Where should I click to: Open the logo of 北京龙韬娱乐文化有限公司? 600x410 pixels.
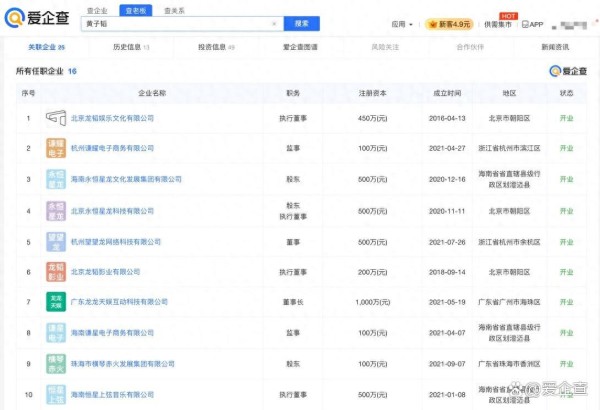click(x=56, y=118)
